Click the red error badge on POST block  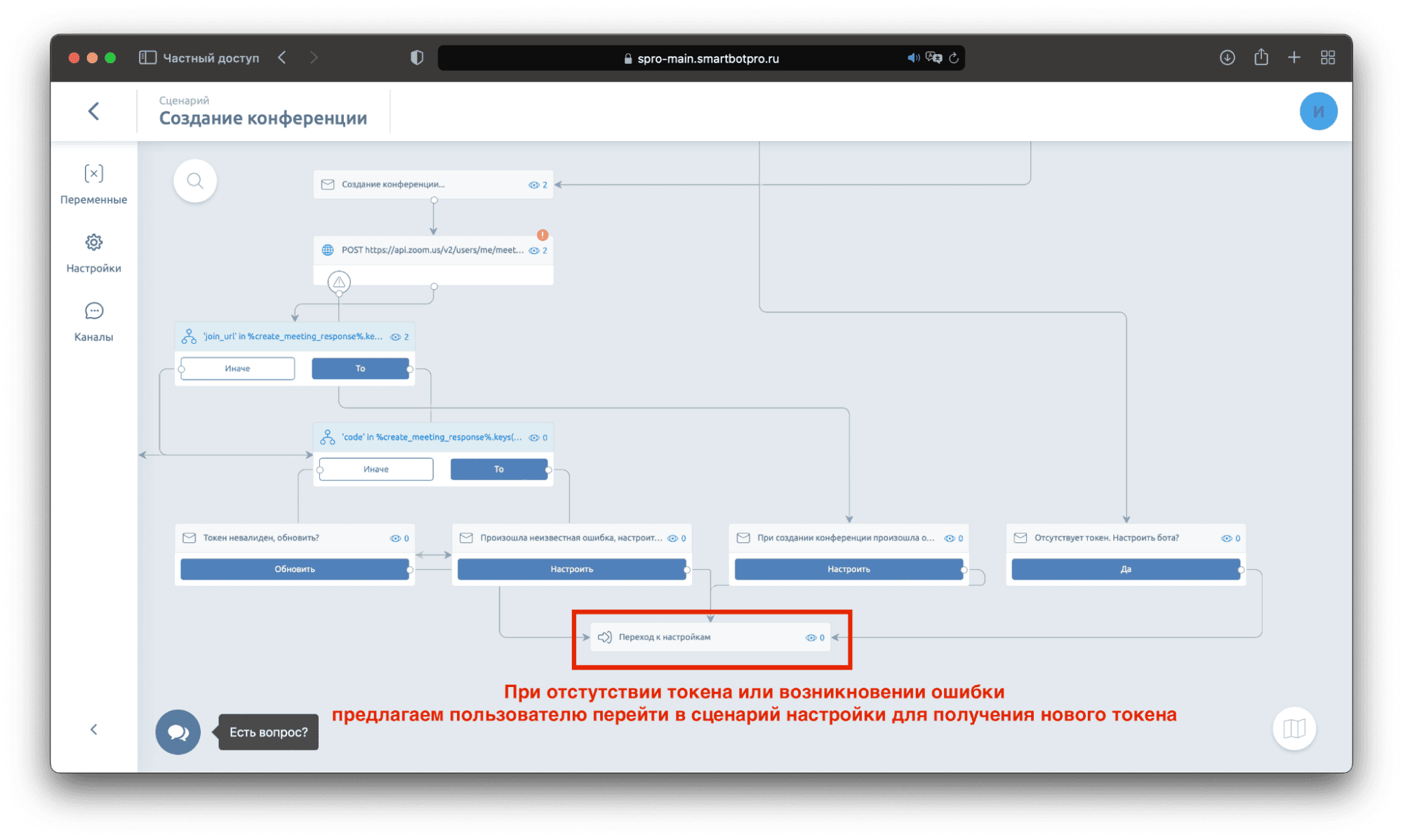(543, 235)
